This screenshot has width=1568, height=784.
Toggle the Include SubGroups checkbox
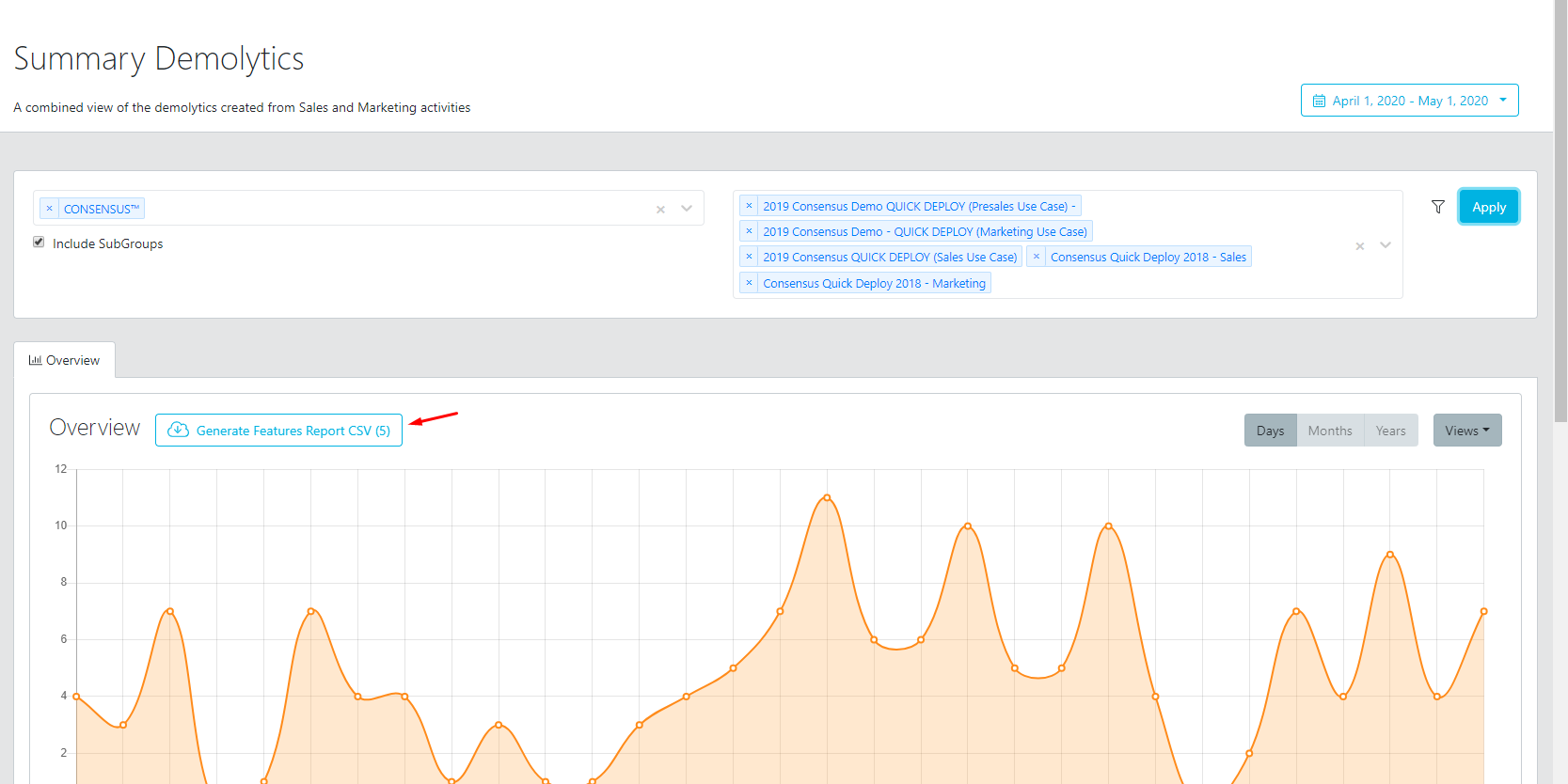(x=39, y=243)
